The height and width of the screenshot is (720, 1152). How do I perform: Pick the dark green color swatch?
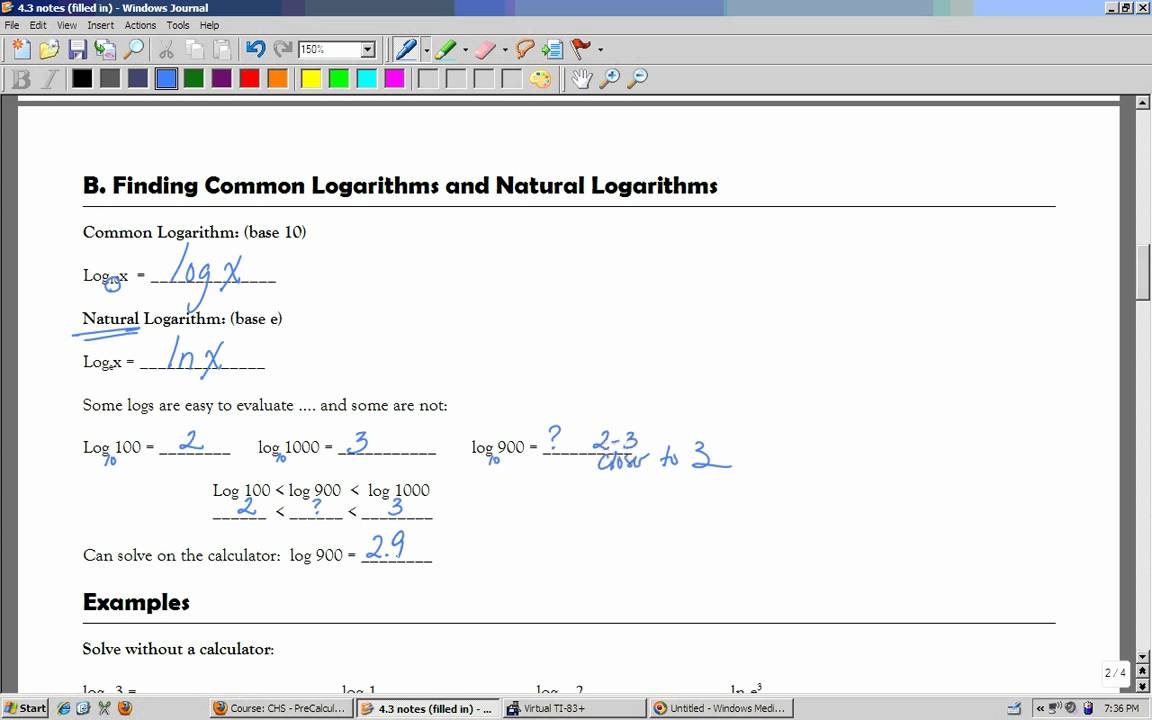pos(194,79)
